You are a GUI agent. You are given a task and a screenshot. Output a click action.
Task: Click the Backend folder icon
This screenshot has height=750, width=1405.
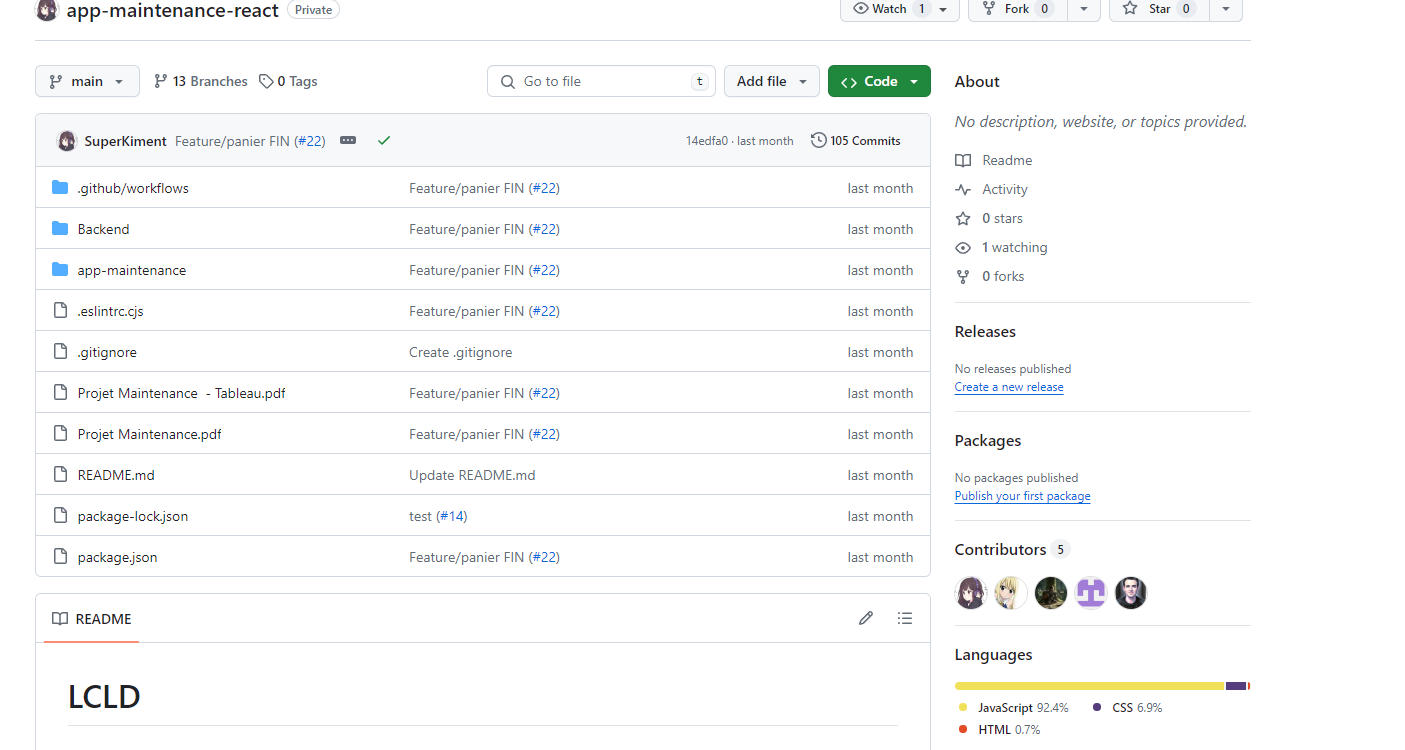[60, 229]
